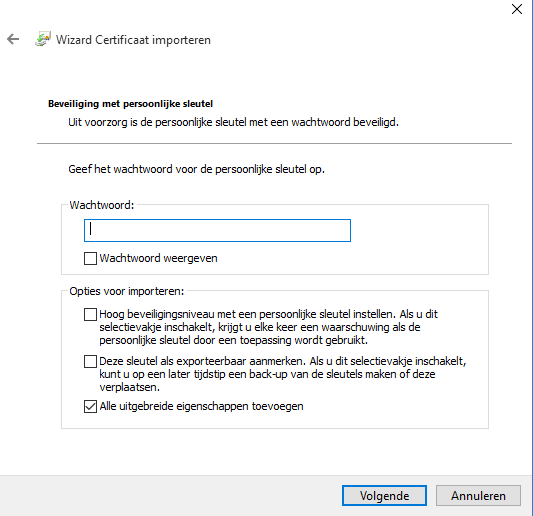Click the Opties voor importeren group label

[127, 291]
